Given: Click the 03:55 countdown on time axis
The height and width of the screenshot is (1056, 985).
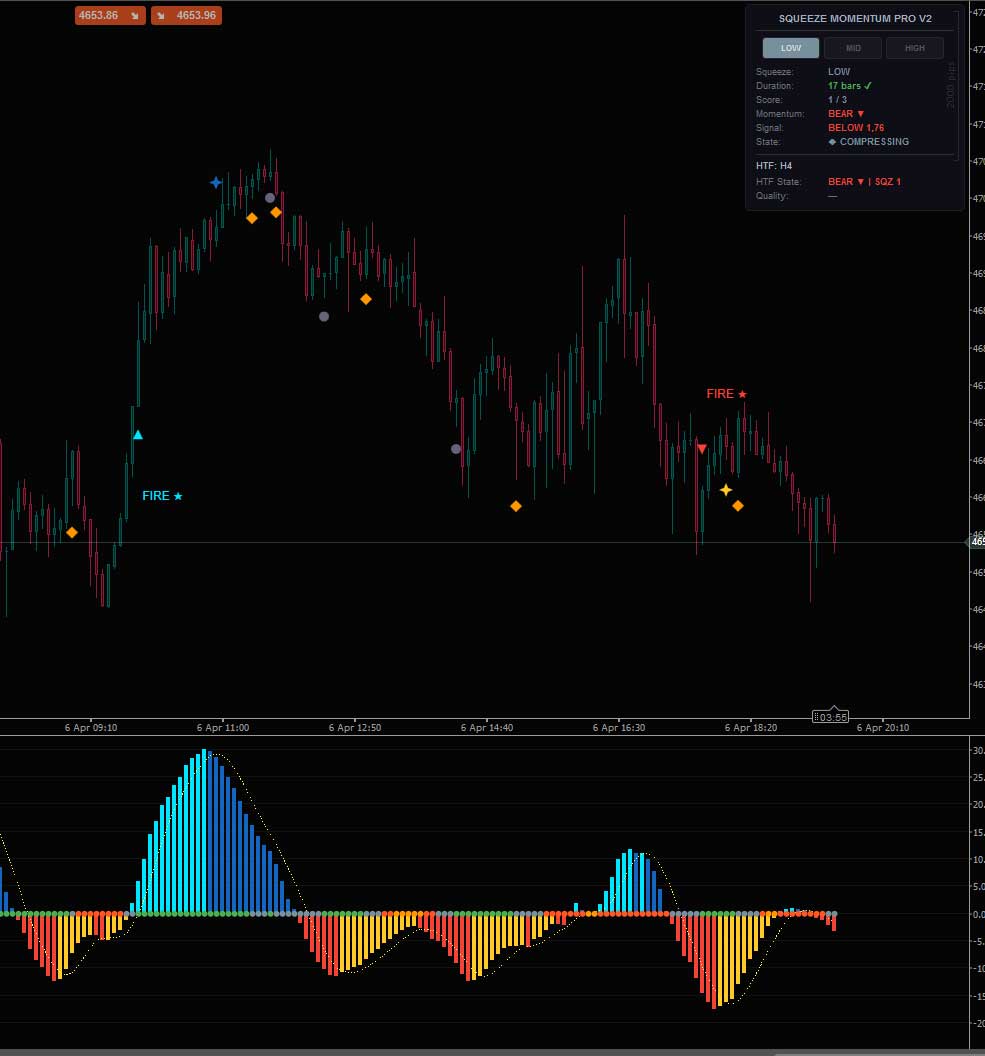Looking at the screenshot, I should point(831,716).
